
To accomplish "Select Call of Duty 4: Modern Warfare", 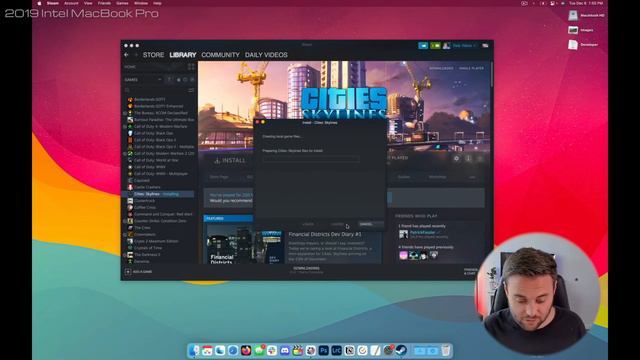I will pyautogui.click(x=160, y=127).
